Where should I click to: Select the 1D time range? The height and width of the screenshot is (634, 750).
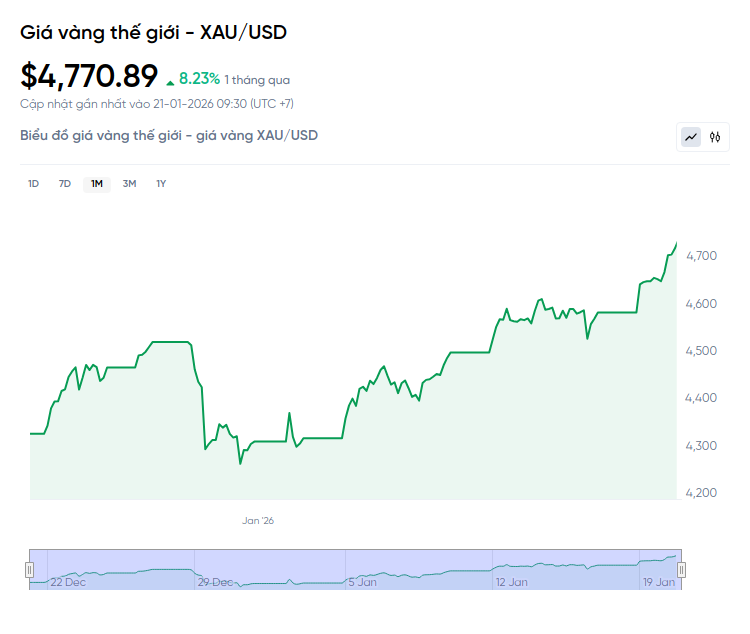point(33,183)
